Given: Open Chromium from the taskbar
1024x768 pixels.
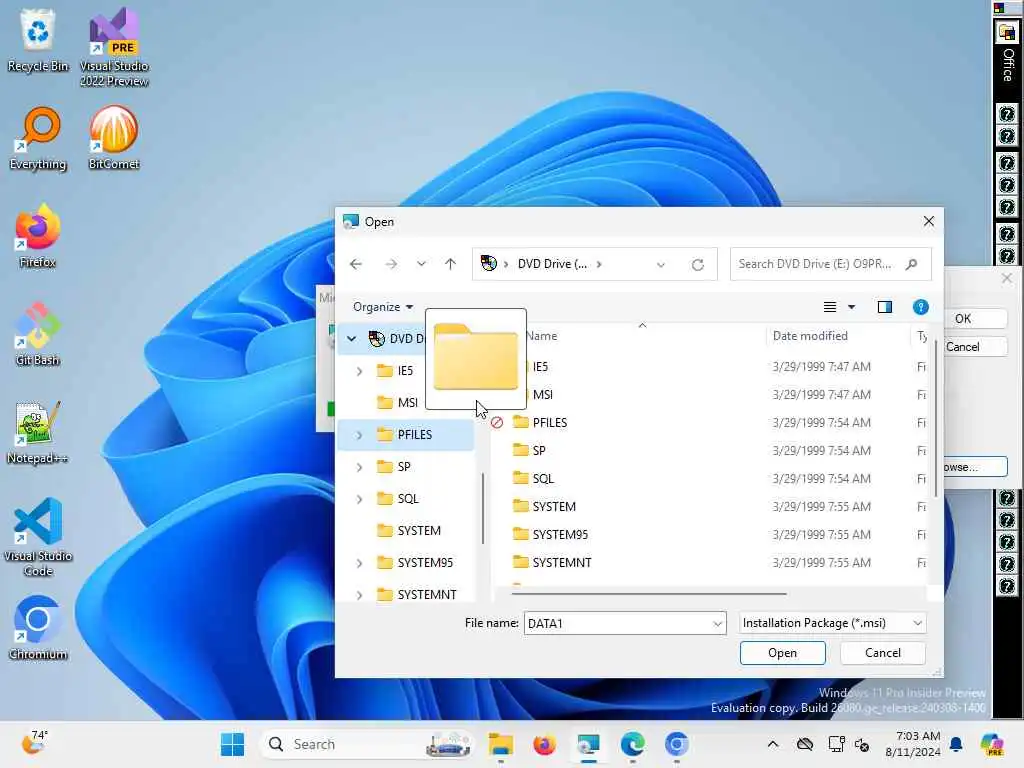Looking at the screenshot, I should [676, 744].
